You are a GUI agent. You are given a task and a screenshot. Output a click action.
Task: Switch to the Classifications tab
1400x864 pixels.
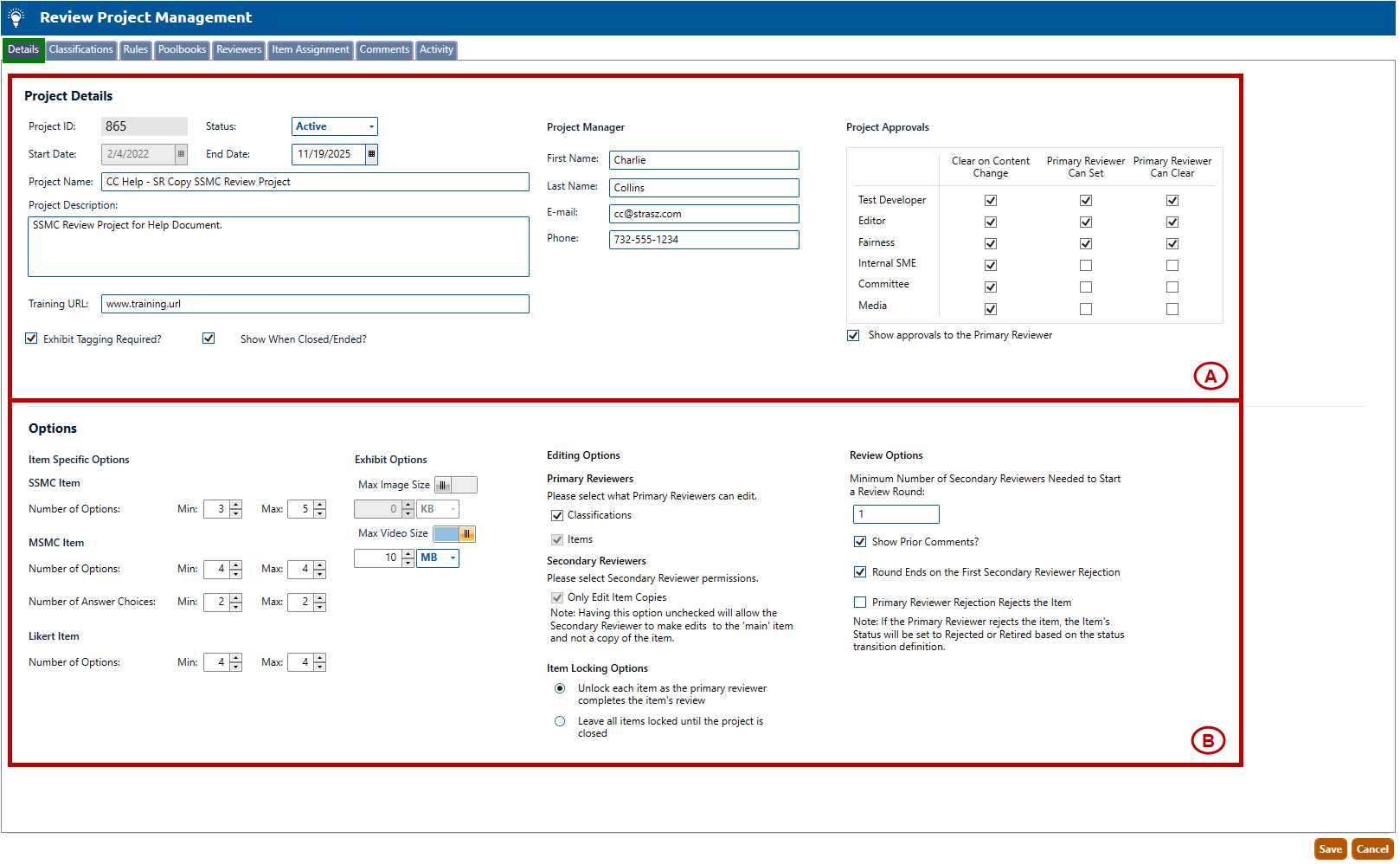click(80, 50)
